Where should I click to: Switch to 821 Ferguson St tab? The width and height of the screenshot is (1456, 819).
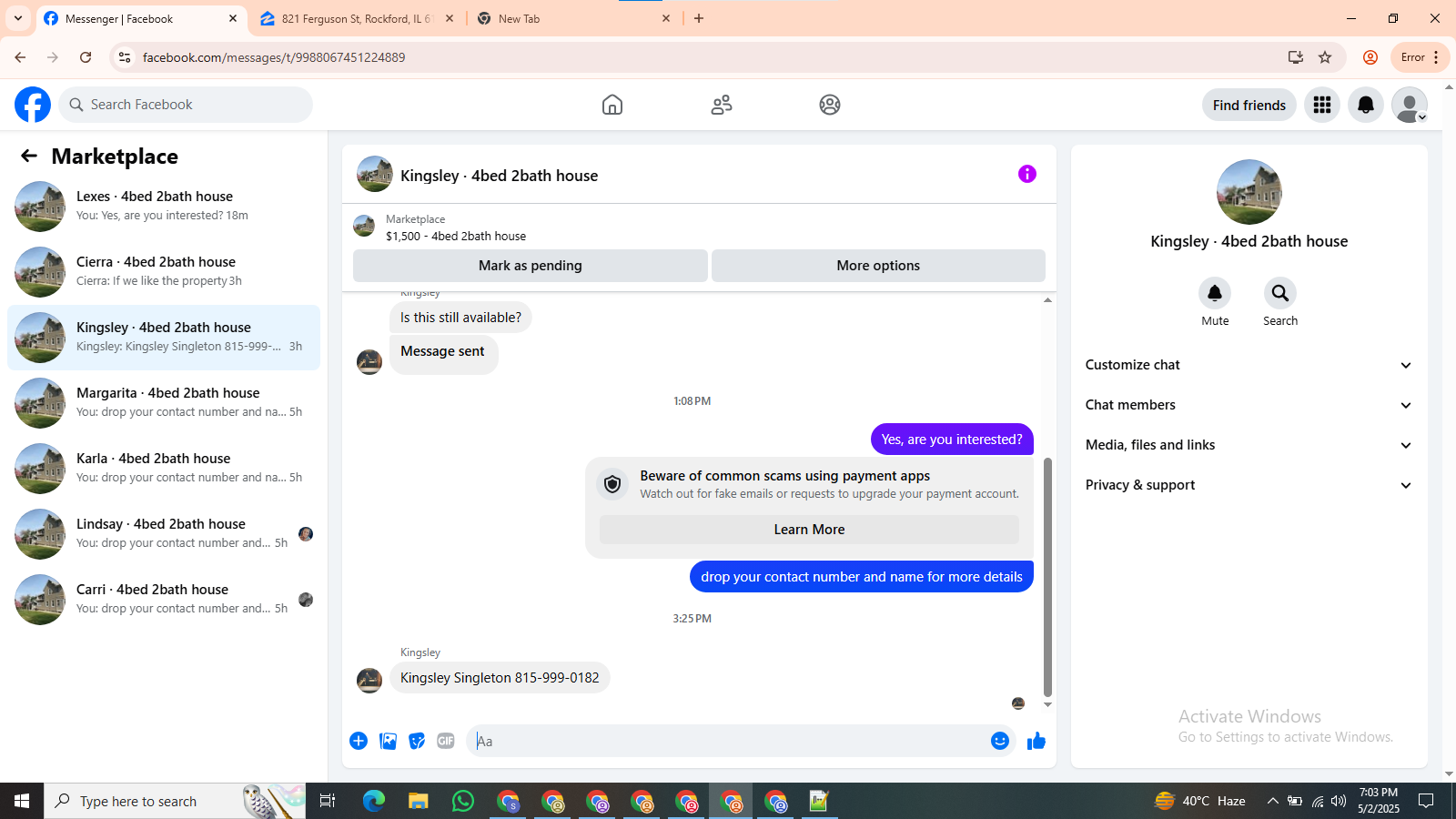click(x=357, y=18)
